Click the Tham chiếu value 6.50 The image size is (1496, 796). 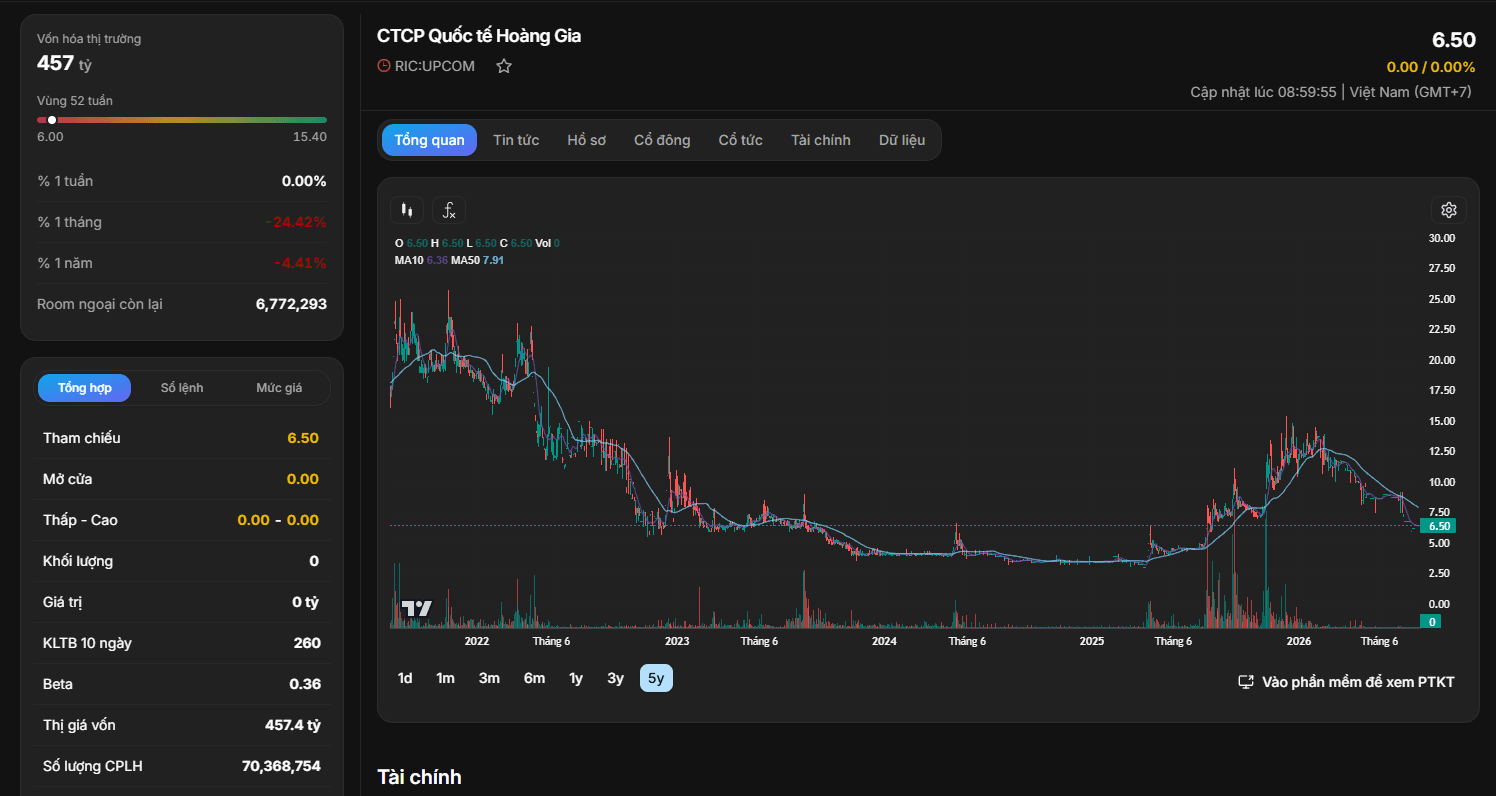303,438
